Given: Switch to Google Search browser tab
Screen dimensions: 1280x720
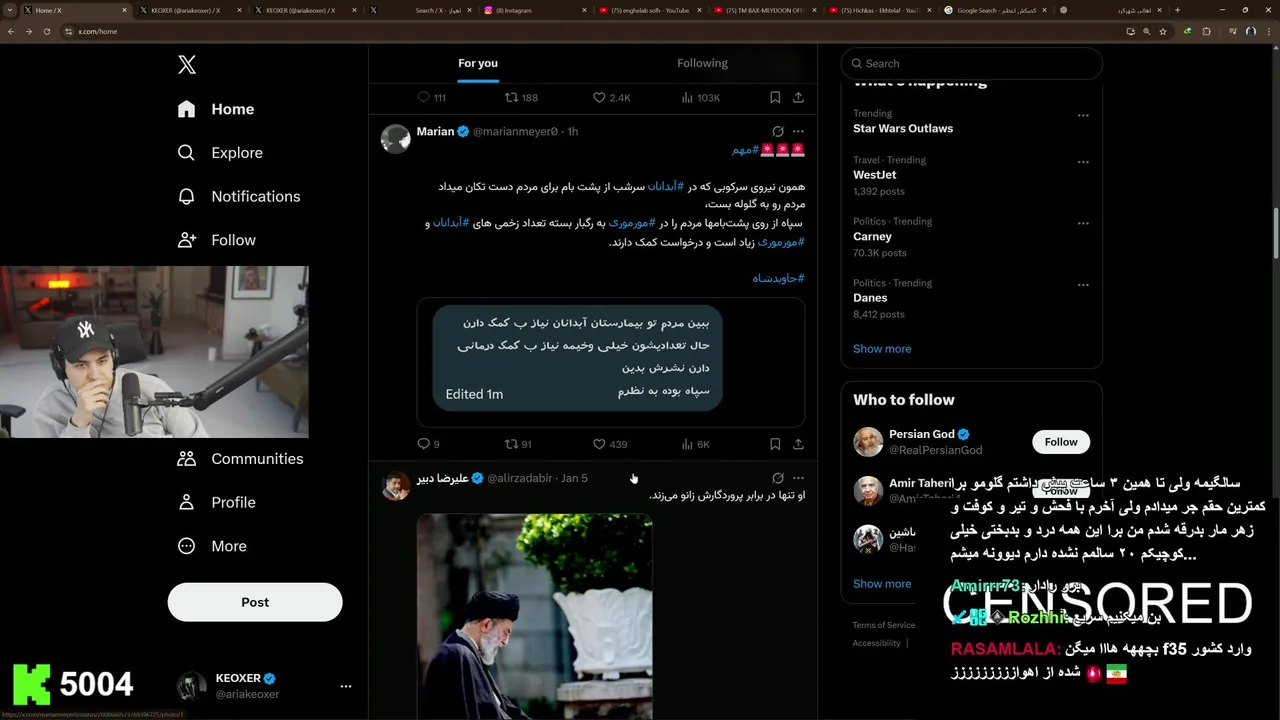Looking at the screenshot, I should pyautogui.click(x=997, y=10).
